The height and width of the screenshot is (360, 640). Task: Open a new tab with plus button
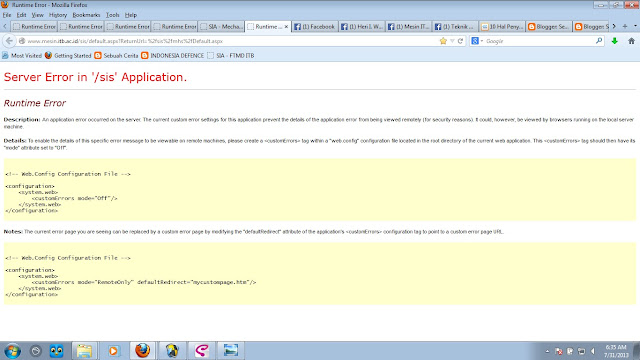tap(624, 26)
